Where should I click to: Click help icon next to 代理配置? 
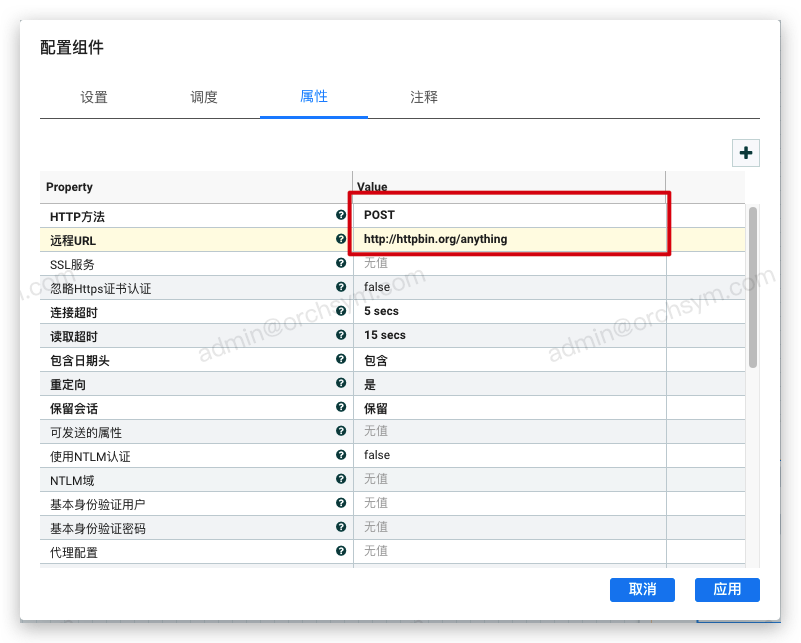341,551
